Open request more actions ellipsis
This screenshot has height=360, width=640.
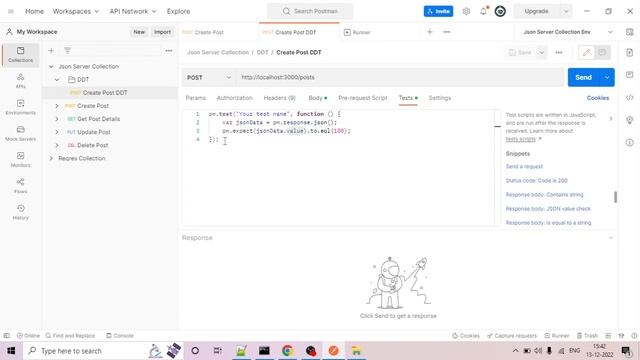point(558,52)
